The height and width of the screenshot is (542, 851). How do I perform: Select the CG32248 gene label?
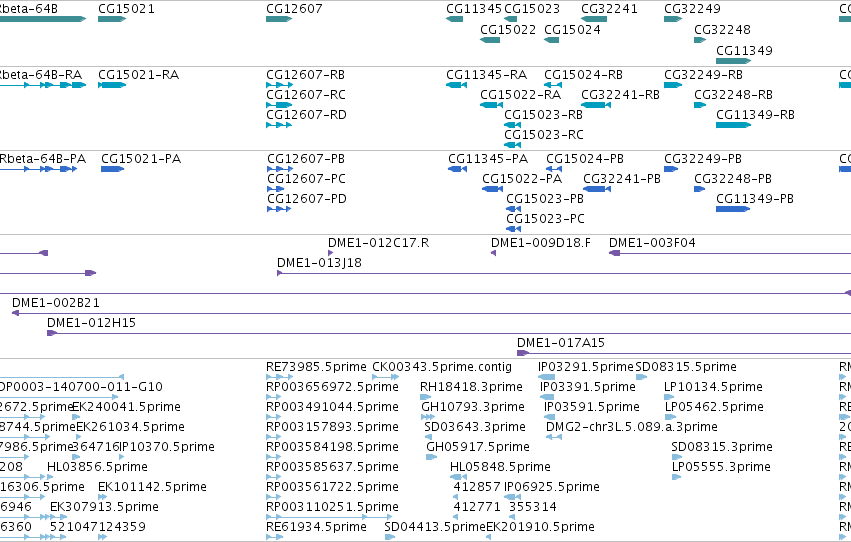722,29
